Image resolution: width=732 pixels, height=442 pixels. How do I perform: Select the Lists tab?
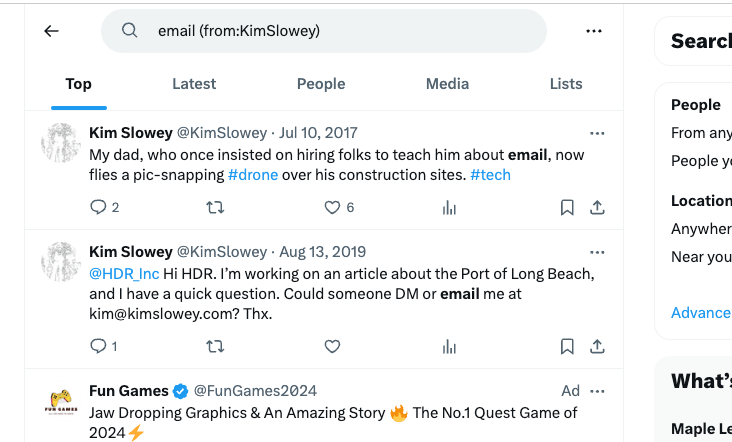point(566,84)
